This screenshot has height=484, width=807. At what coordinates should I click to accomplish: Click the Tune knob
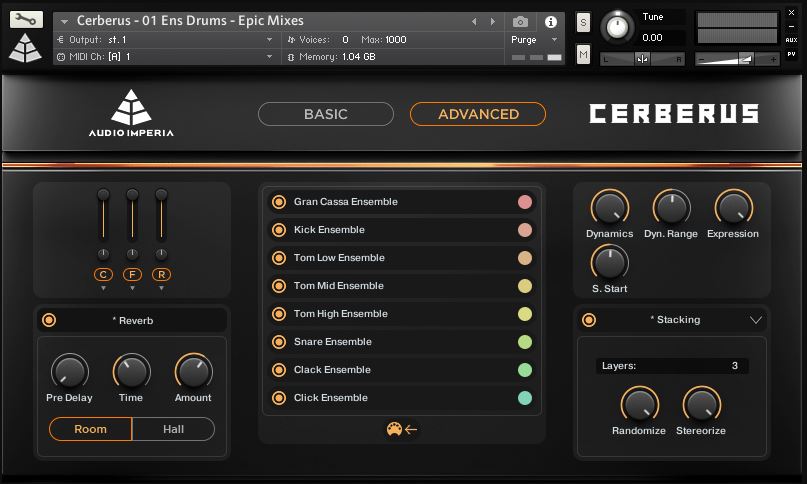[x=618, y=27]
